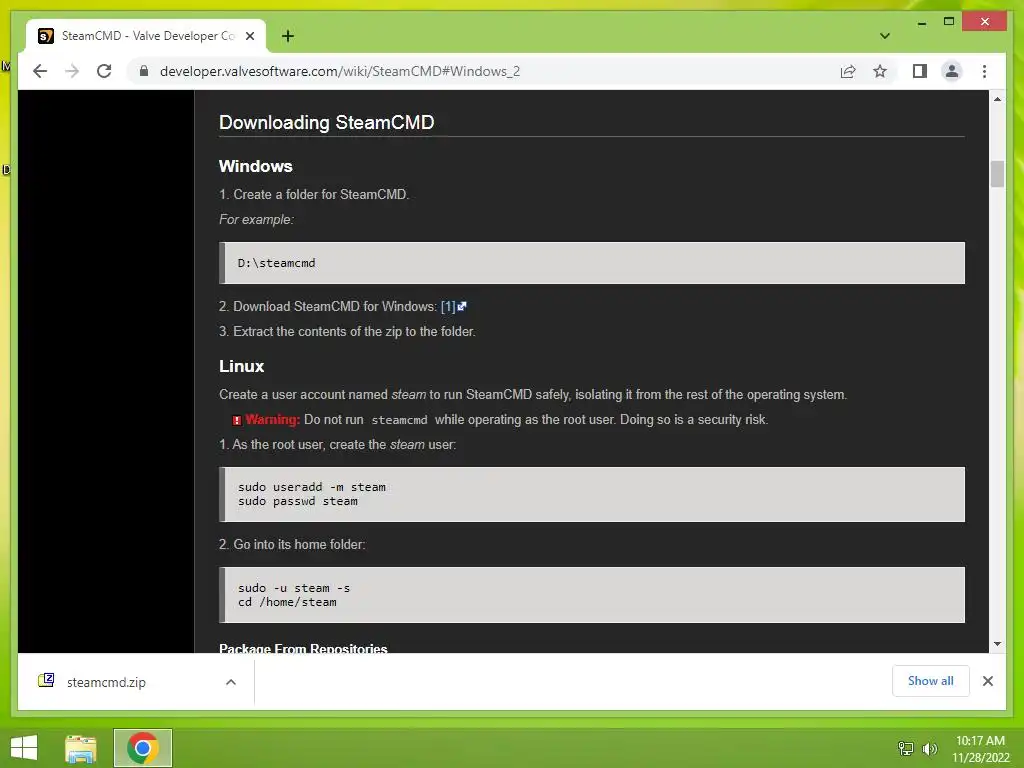Image resolution: width=1024 pixels, height=768 pixels.
Task: Click the address bar URL
Action: click(x=340, y=71)
